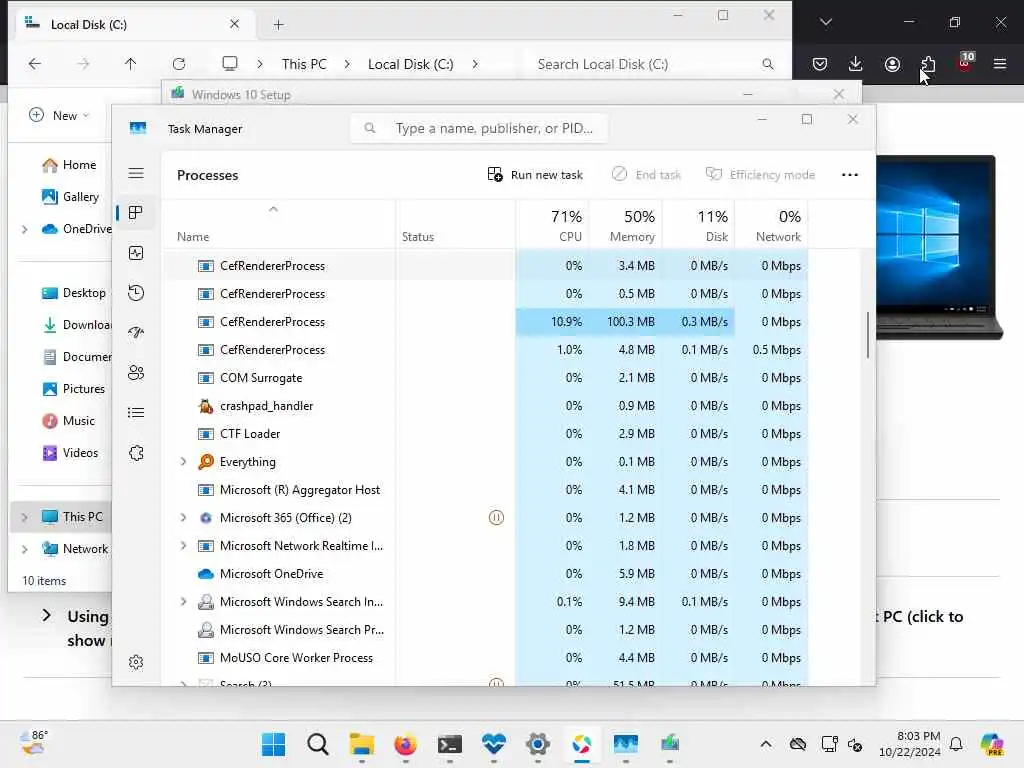Click Local Disk (C:) breadcrumb
The width and height of the screenshot is (1024, 768).
pos(410,64)
